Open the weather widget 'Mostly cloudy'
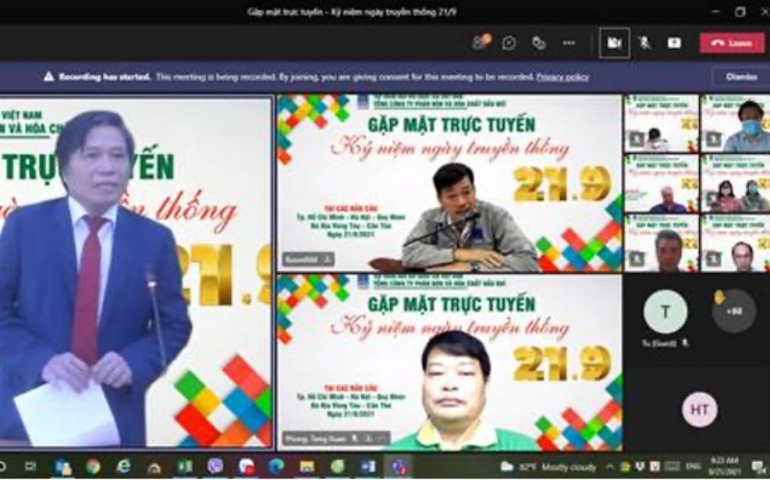The image size is (770, 480). pos(549,467)
